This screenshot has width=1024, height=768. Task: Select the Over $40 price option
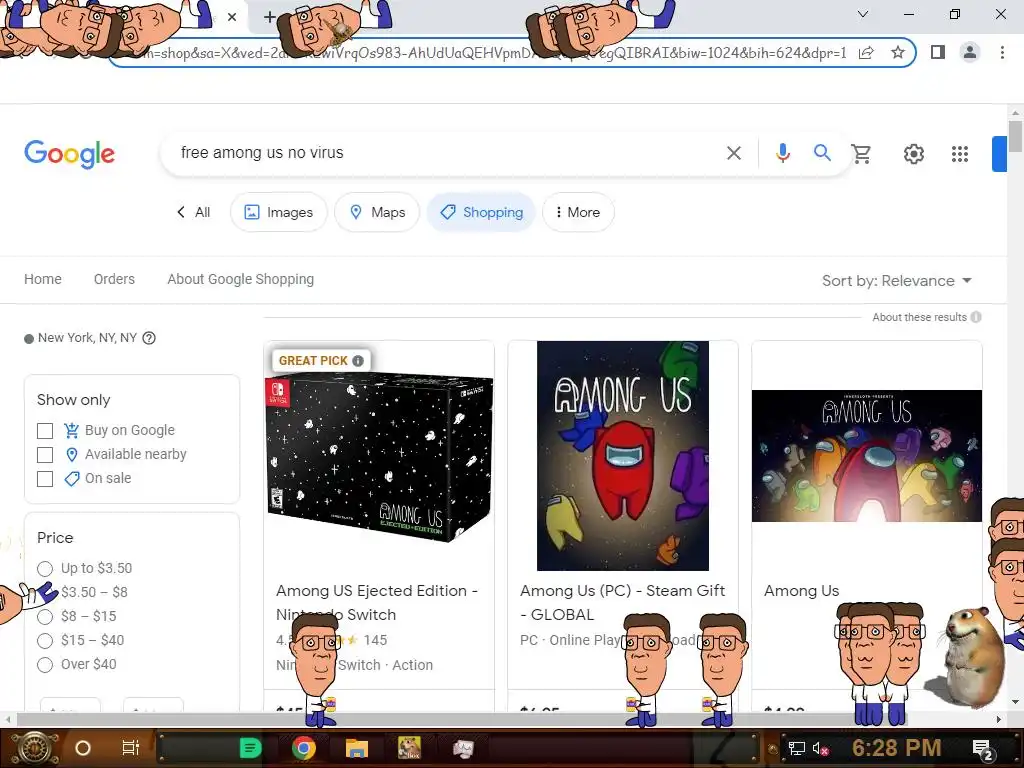point(45,665)
